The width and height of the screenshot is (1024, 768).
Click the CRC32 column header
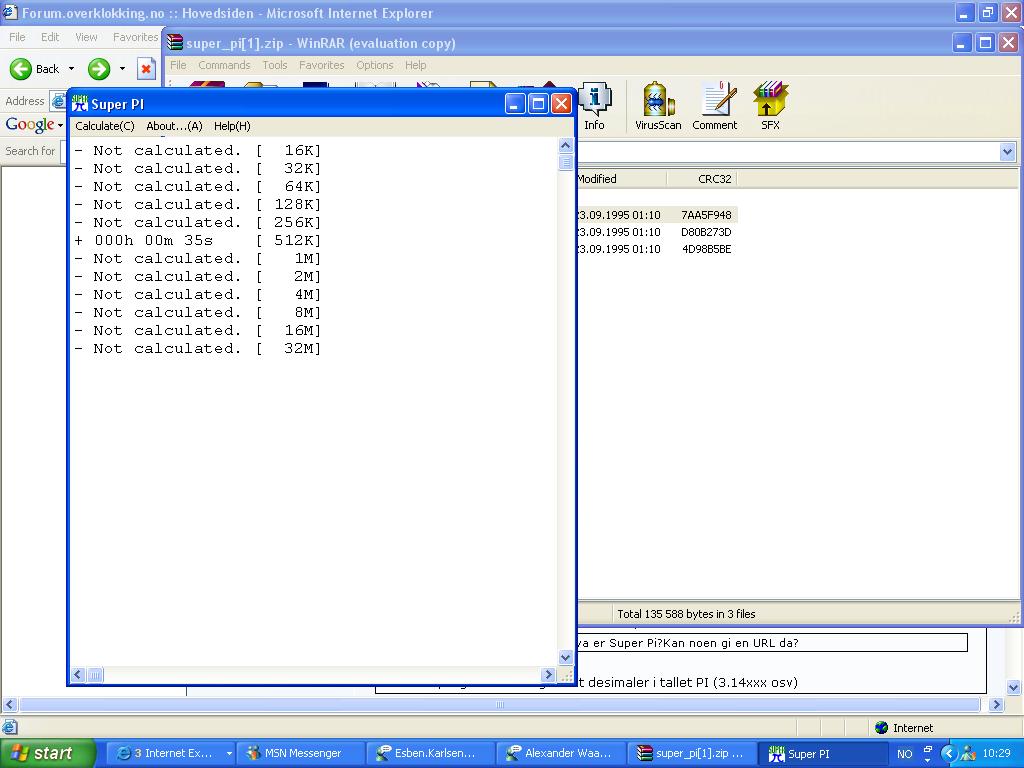click(702, 179)
